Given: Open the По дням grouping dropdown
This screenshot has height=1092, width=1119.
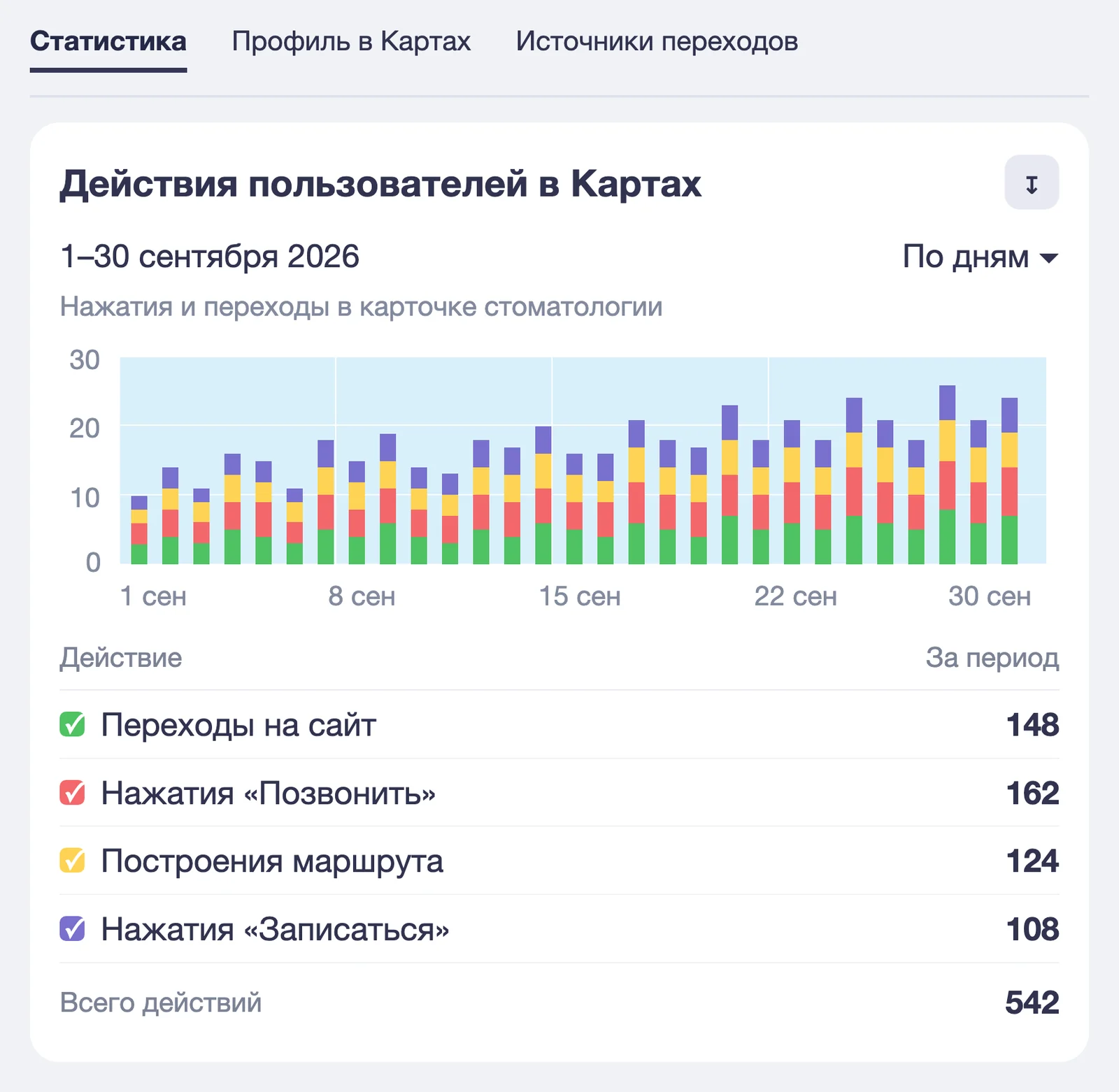Looking at the screenshot, I should (981, 257).
